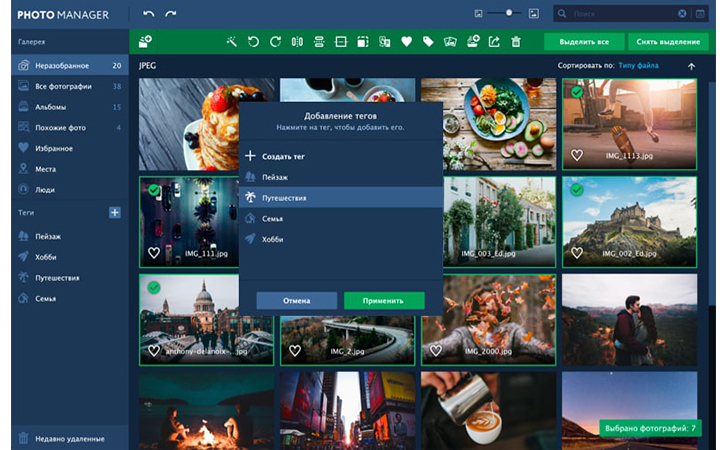
Task: Deselect the checkmark on IMG_111.jpg
Action: tap(154, 190)
